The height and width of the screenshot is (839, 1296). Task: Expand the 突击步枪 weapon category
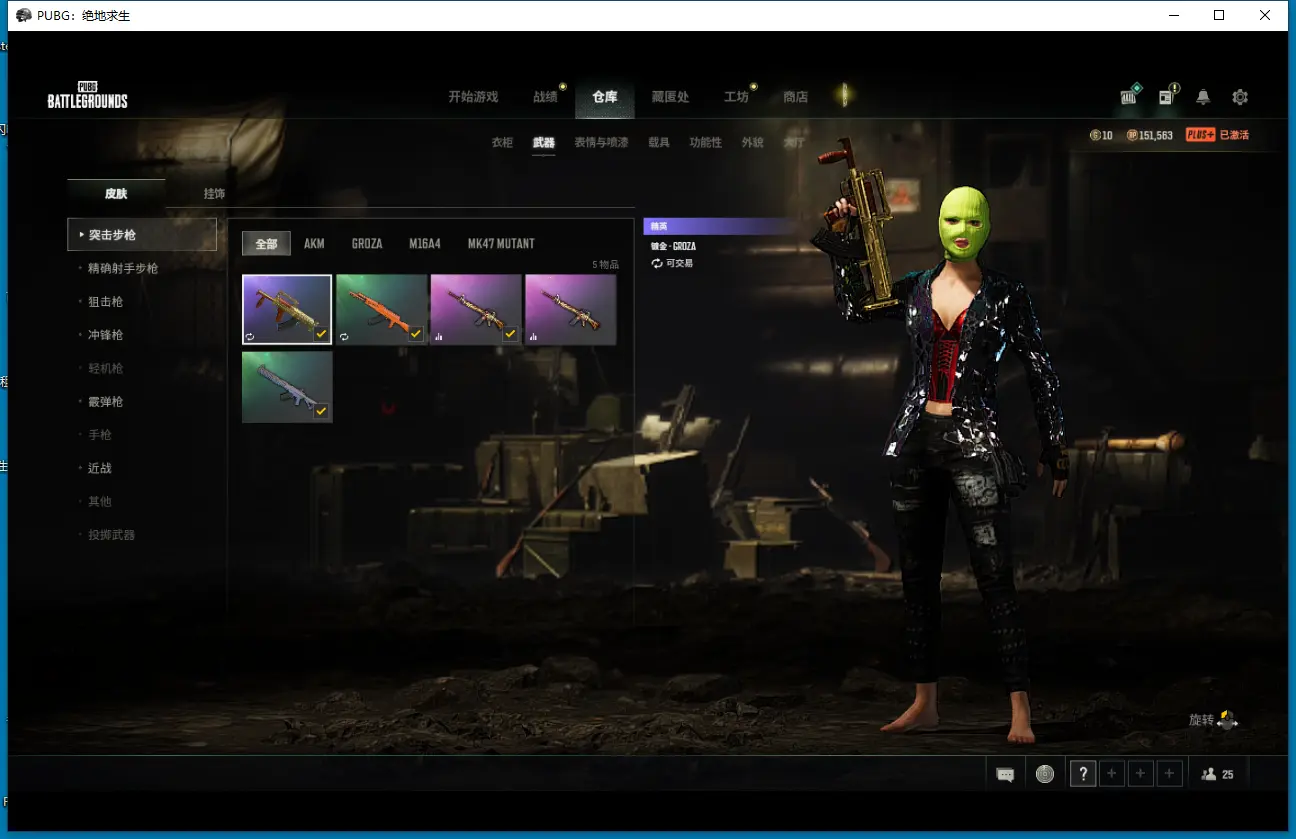tap(142, 235)
